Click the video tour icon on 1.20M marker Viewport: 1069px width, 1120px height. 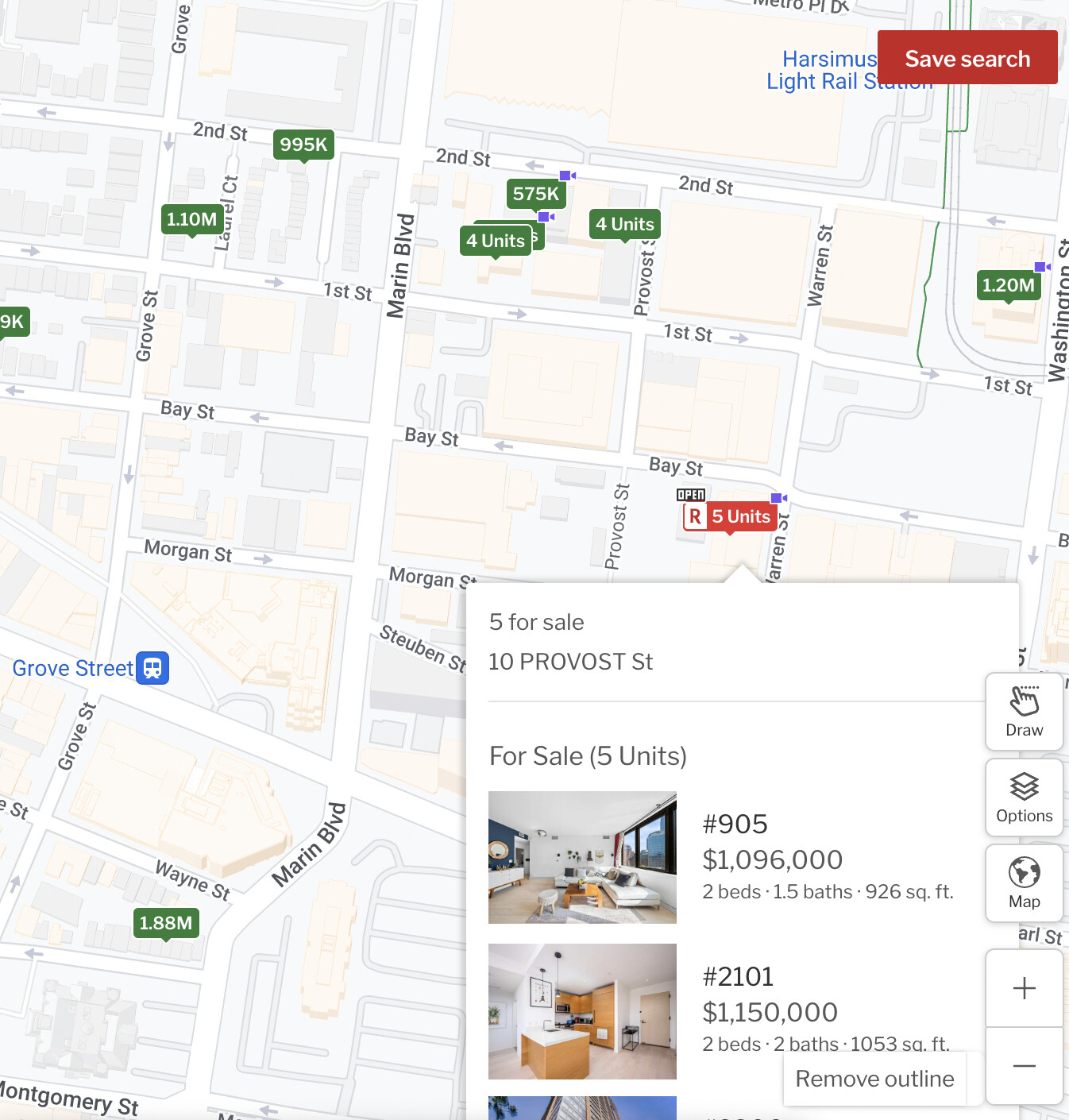click(x=1043, y=267)
